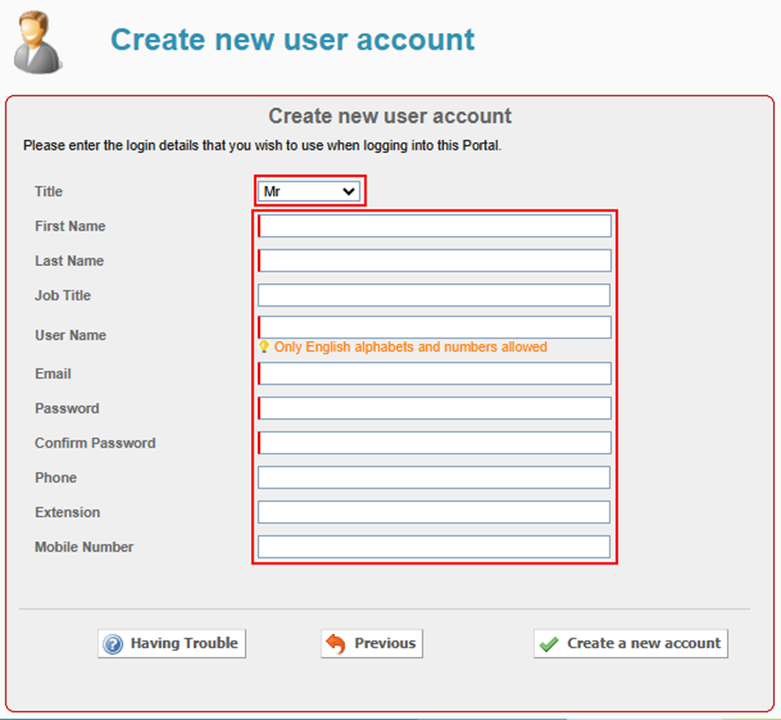Select the Job Title input box
The width and height of the screenshot is (781, 720).
pos(434,295)
